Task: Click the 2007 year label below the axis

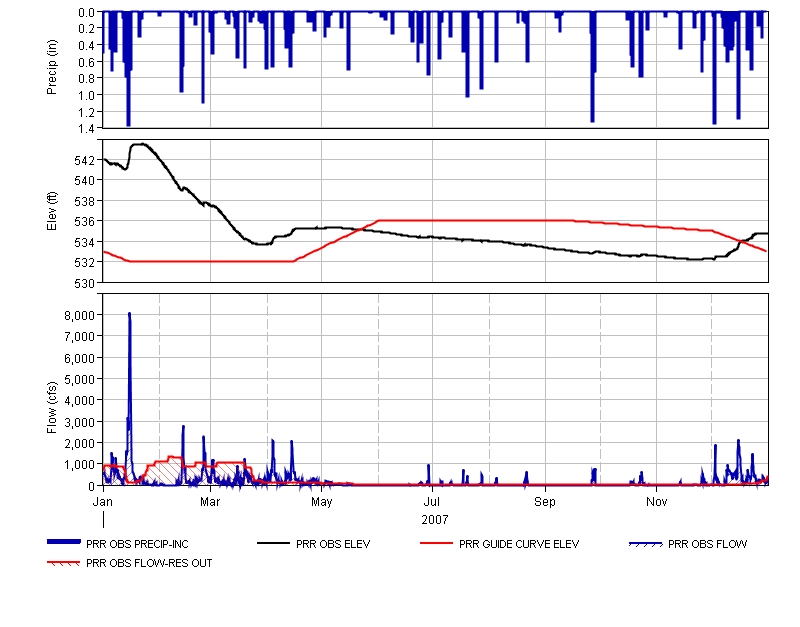Action: pos(435,520)
